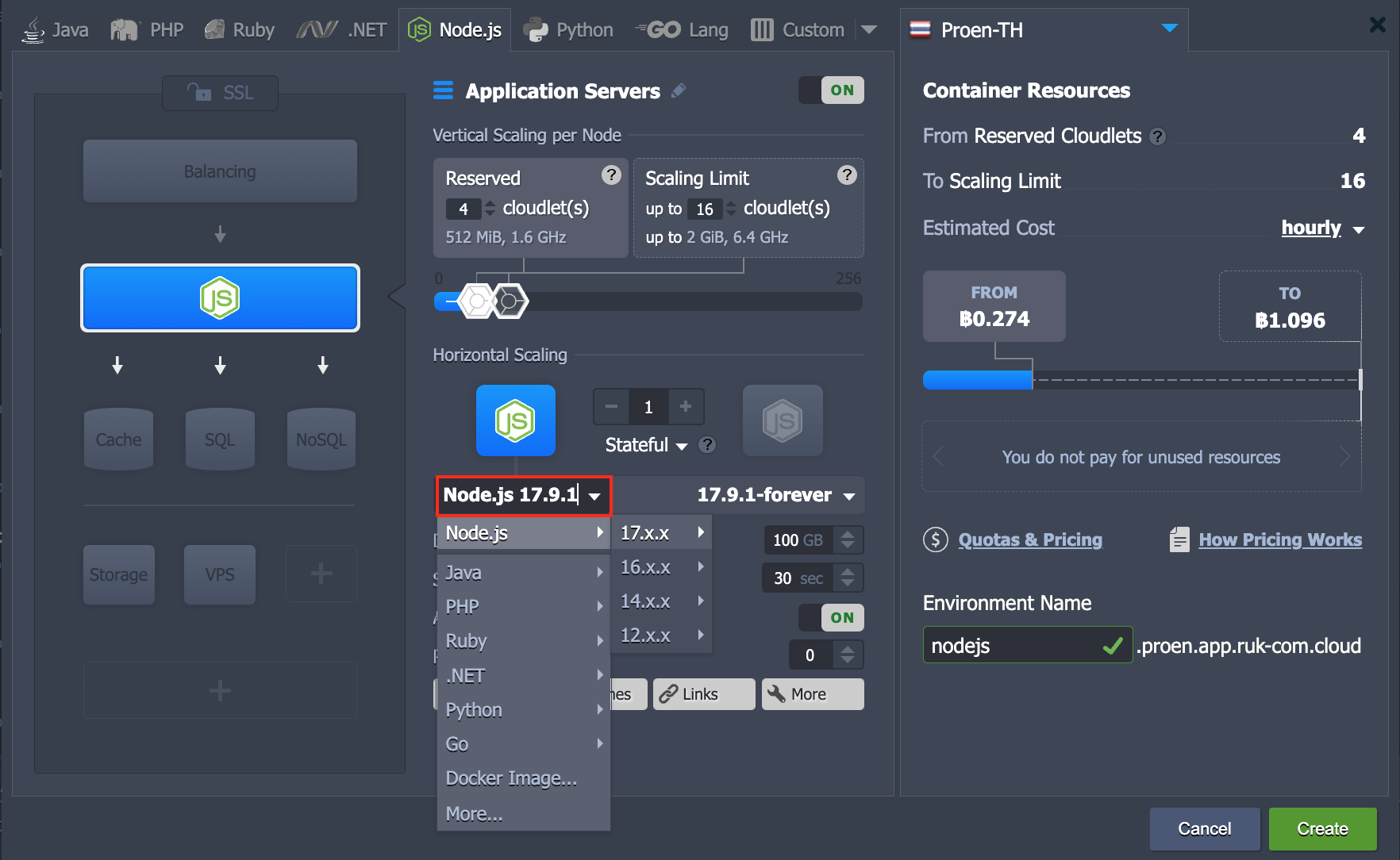Image resolution: width=1400 pixels, height=860 pixels.
Task: Open the Node.js 17.9.1 version dropdown
Action: pos(524,496)
